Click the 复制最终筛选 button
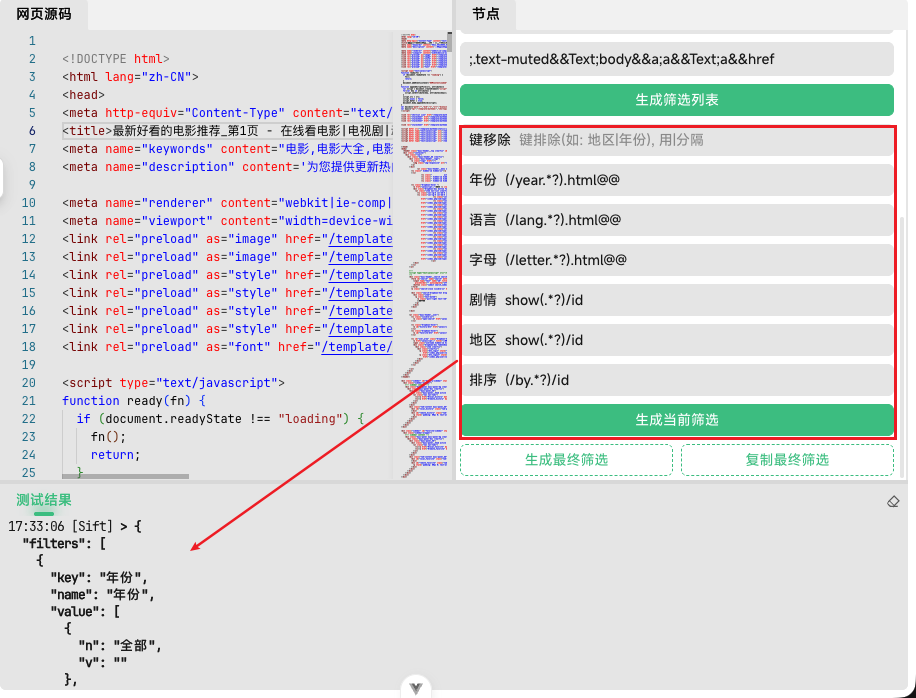 point(787,460)
